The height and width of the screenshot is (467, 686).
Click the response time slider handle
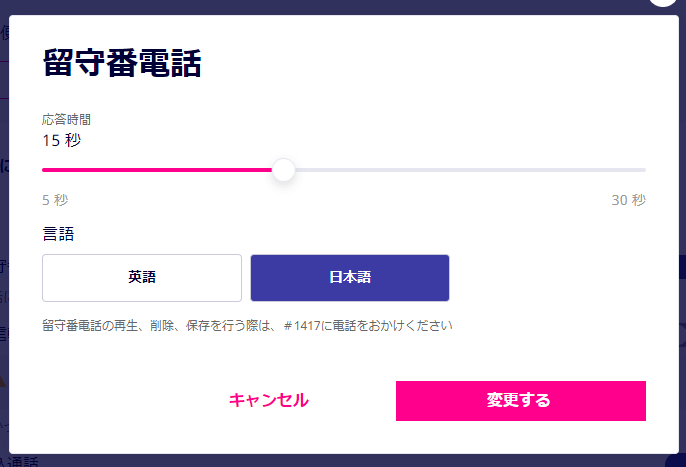[284, 170]
